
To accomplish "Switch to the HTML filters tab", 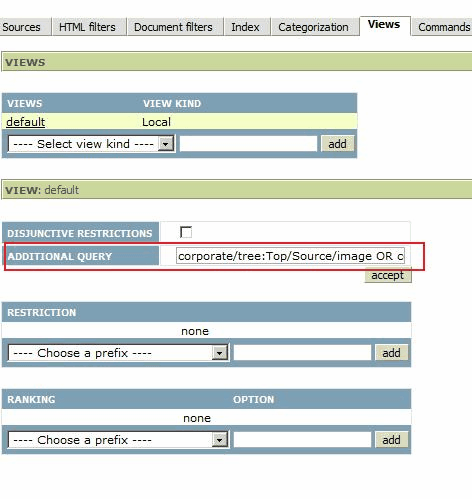I will point(87,27).
